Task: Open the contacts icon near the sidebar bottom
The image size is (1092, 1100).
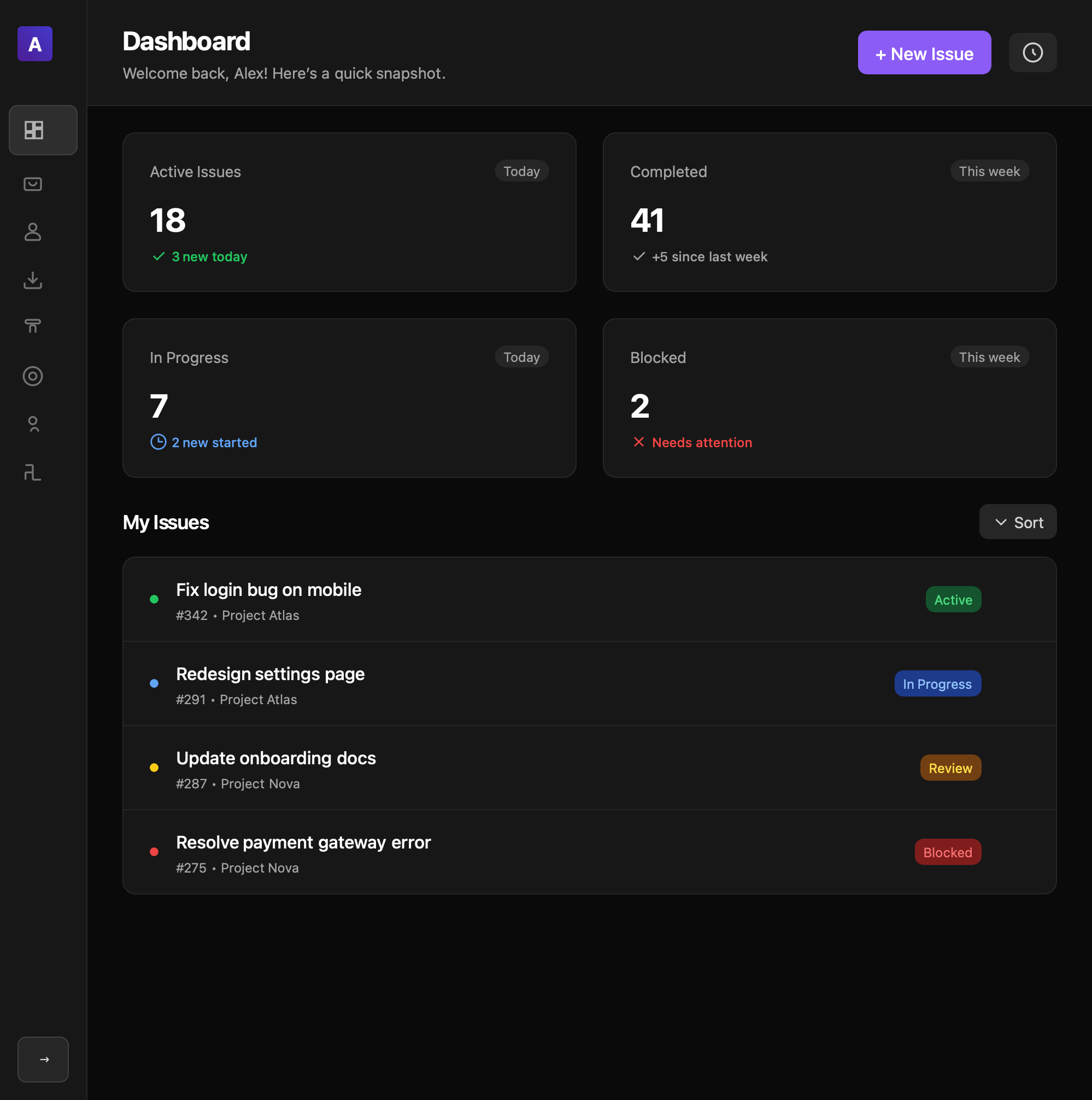Action: (32, 424)
